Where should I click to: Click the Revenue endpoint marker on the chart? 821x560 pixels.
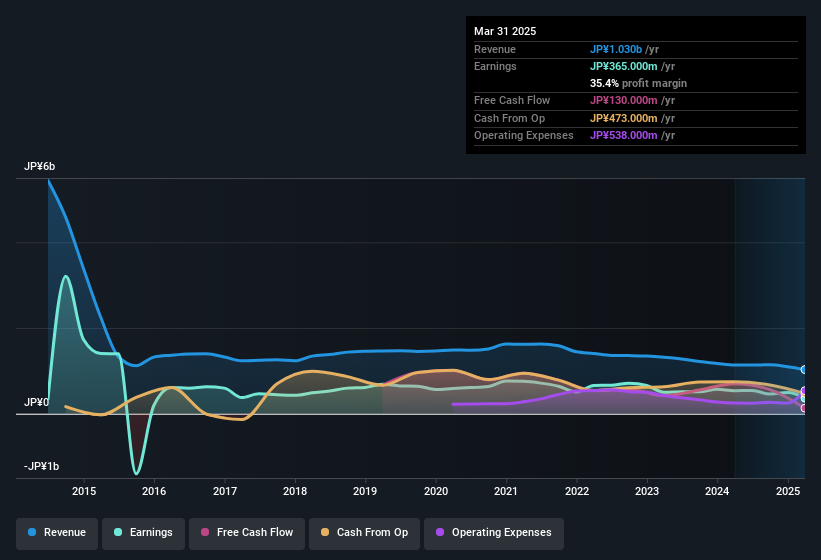[804, 369]
